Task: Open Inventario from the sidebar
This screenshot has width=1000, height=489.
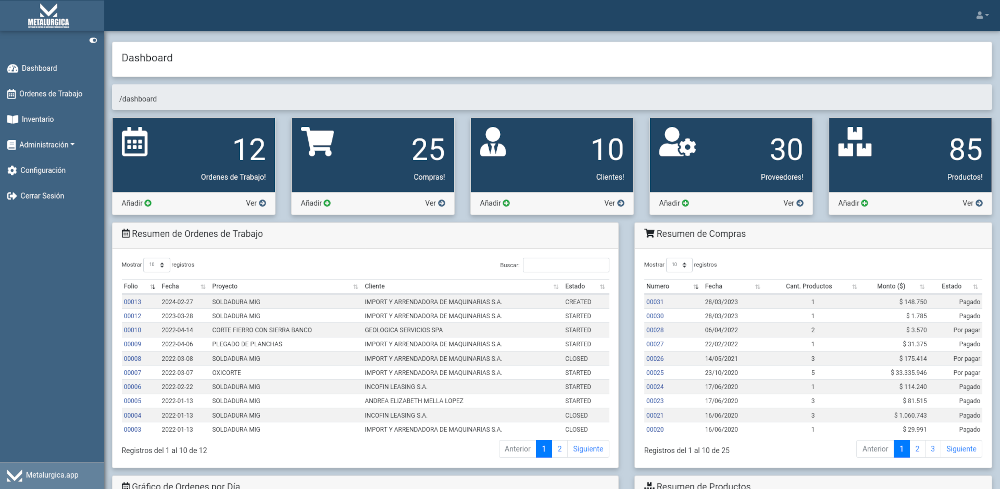Action: [37, 119]
